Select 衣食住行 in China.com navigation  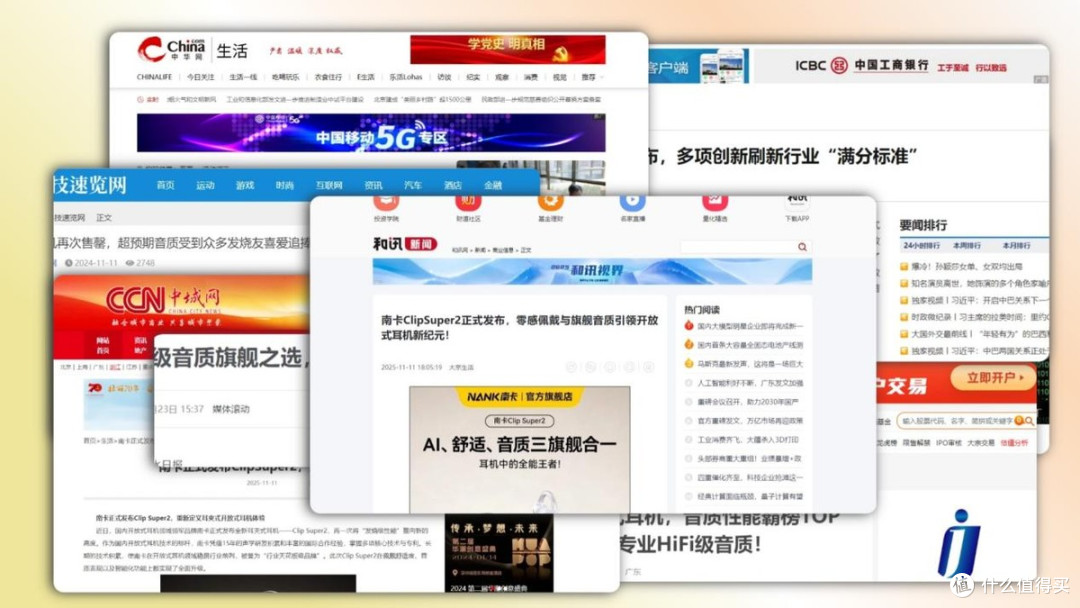point(328,77)
